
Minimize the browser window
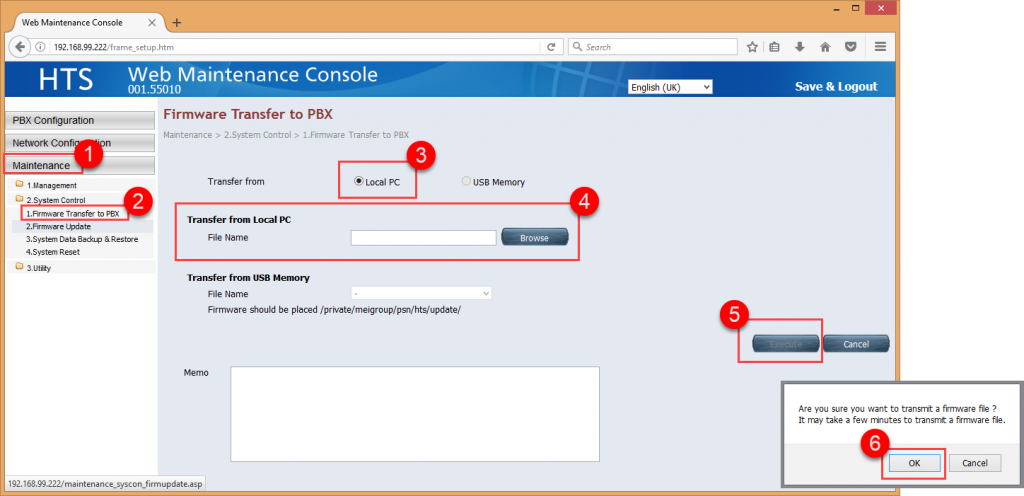click(839, 8)
